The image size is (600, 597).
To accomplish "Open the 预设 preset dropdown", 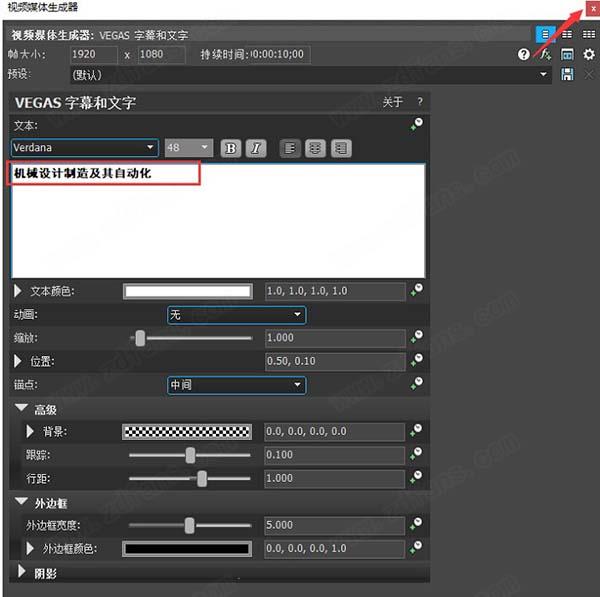I will (311, 75).
